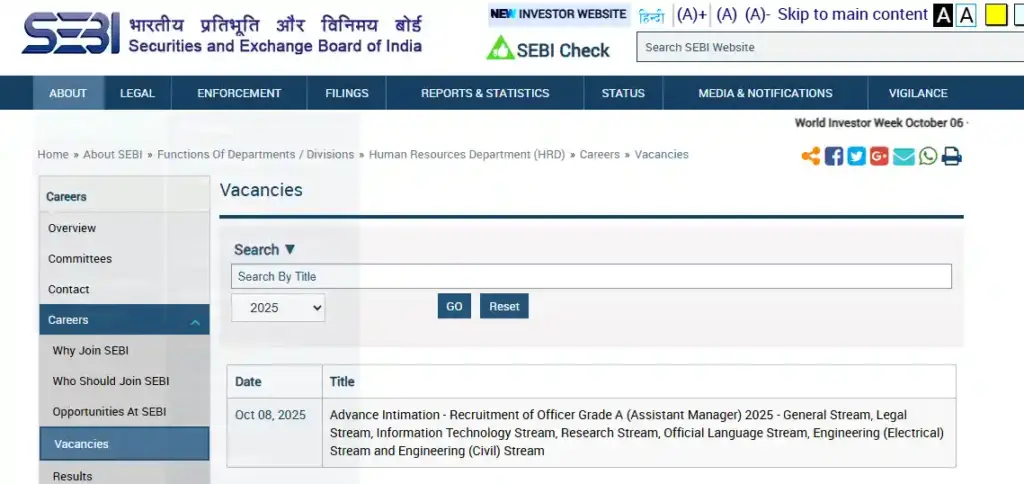
Task: Go to homepage via SEBI logo
Action: (70, 35)
